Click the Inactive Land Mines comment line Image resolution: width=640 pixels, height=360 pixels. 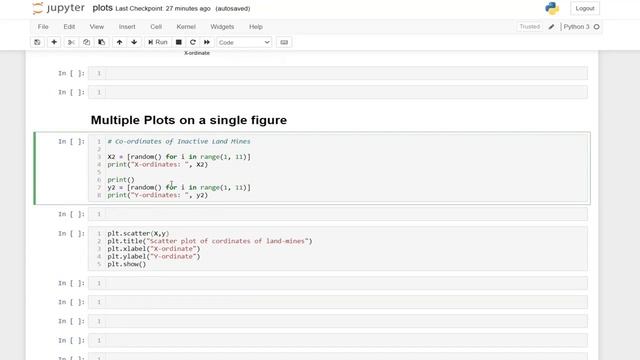coord(179,141)
